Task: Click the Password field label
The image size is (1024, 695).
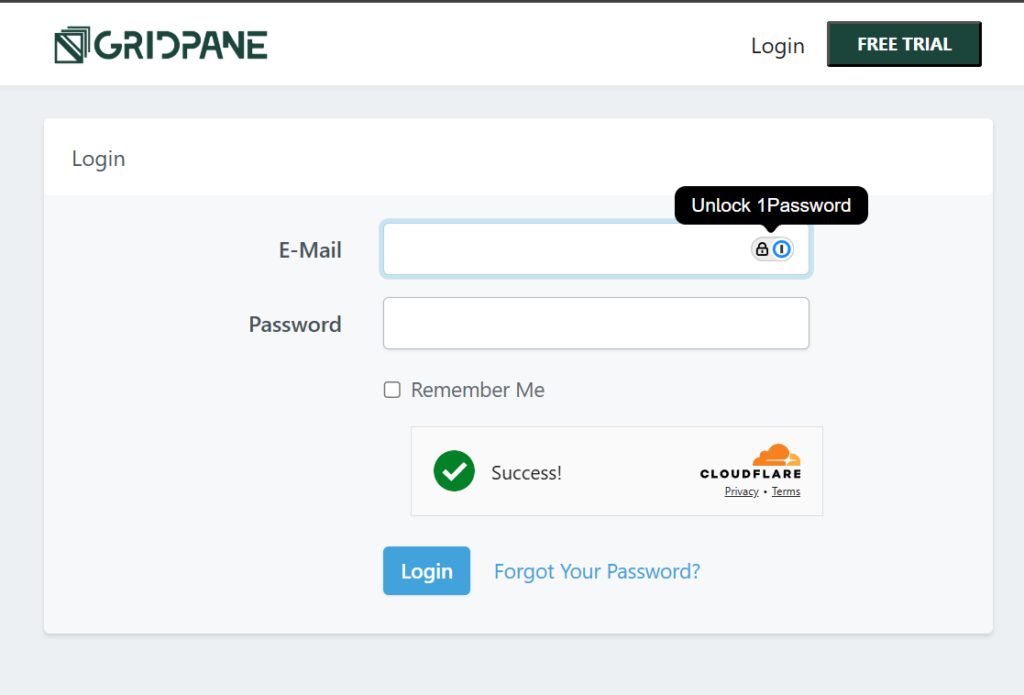Action: click(x=295, y=325)
